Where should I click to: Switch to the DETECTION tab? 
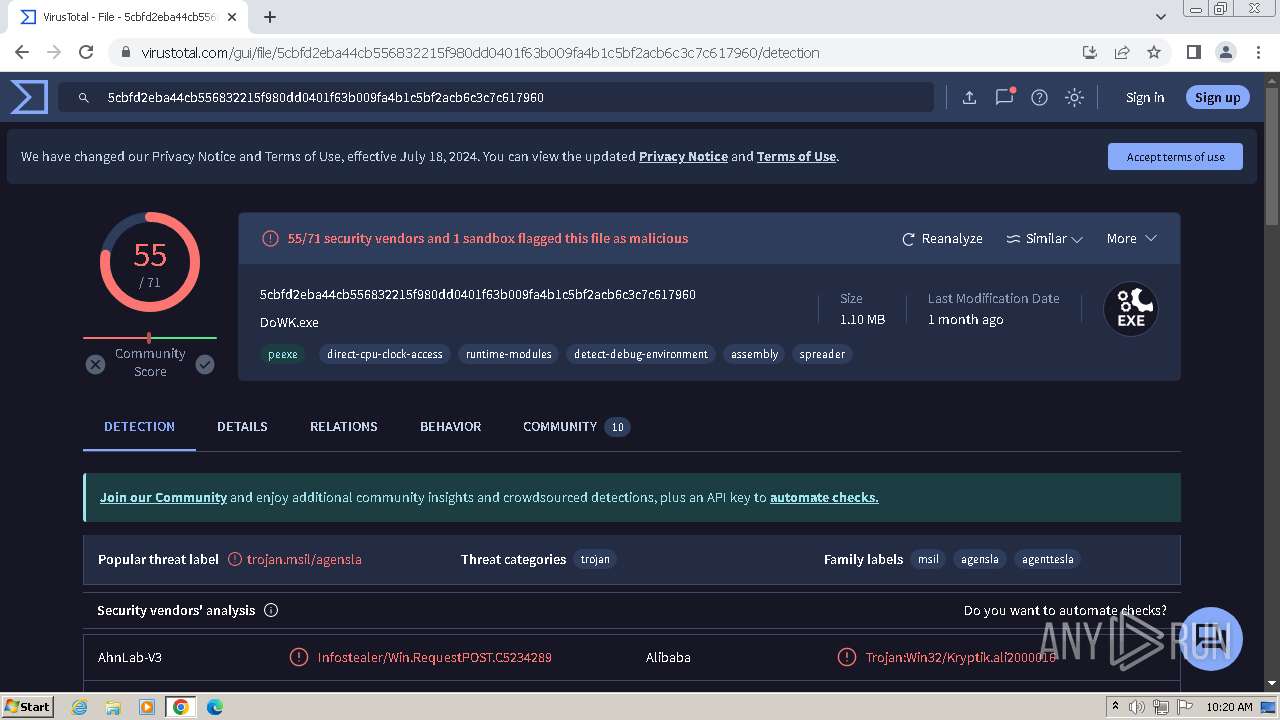(139, 427)
